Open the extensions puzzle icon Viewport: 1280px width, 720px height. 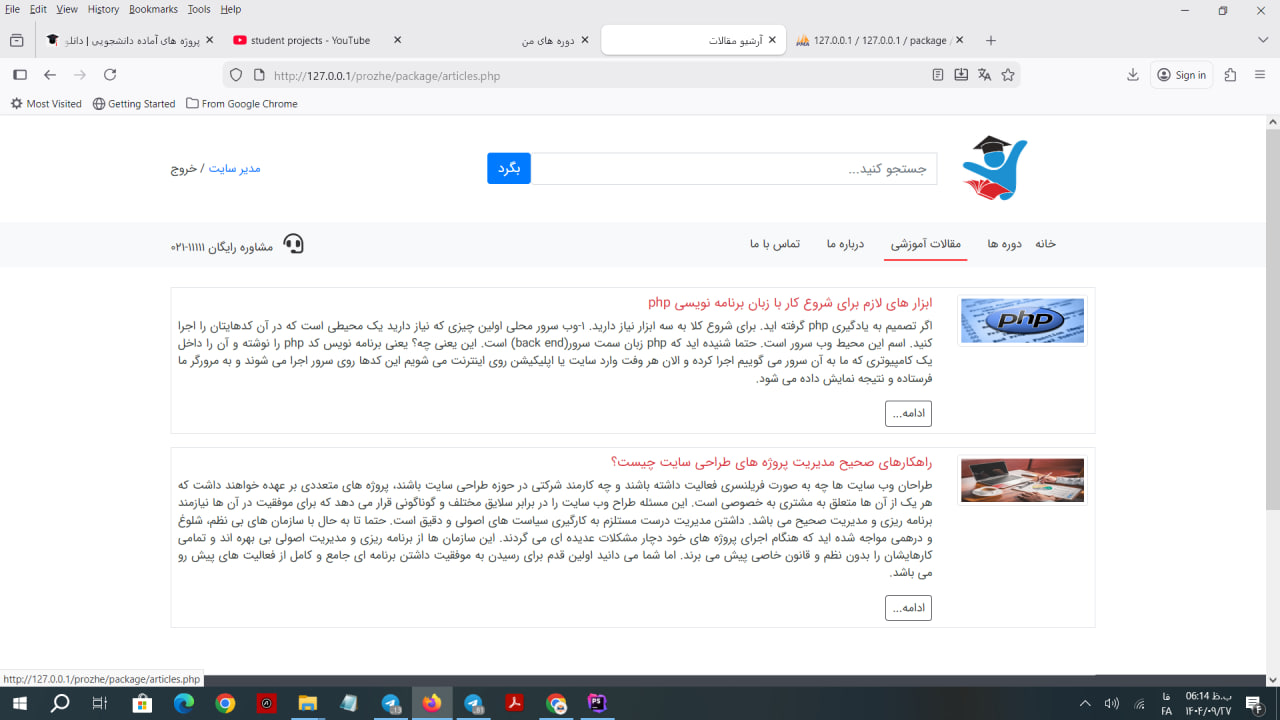coord(1230,75)
